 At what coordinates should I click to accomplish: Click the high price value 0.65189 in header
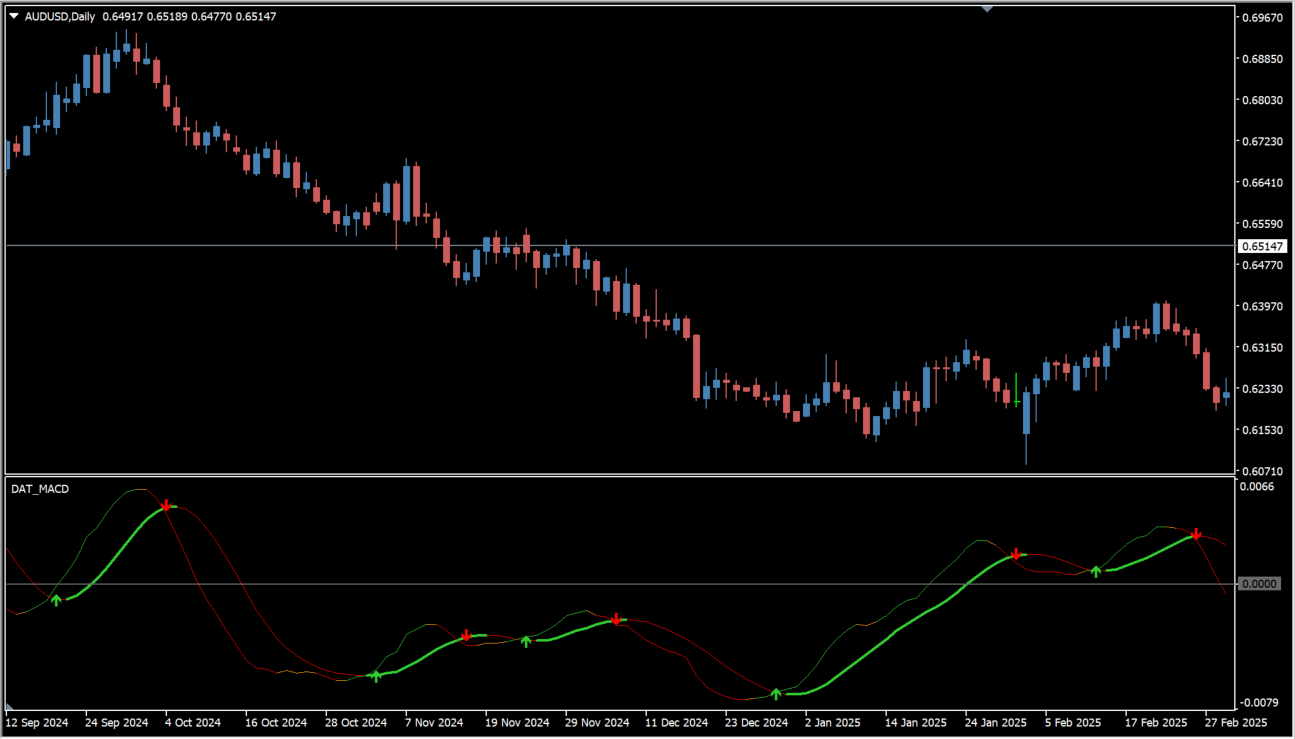[x=168, y=16]
